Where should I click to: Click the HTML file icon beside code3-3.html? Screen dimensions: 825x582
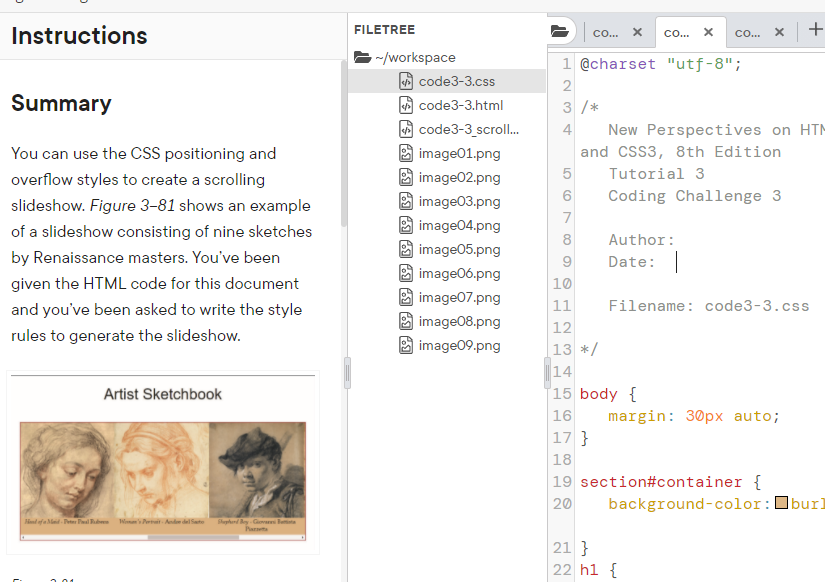coord(406,104)
